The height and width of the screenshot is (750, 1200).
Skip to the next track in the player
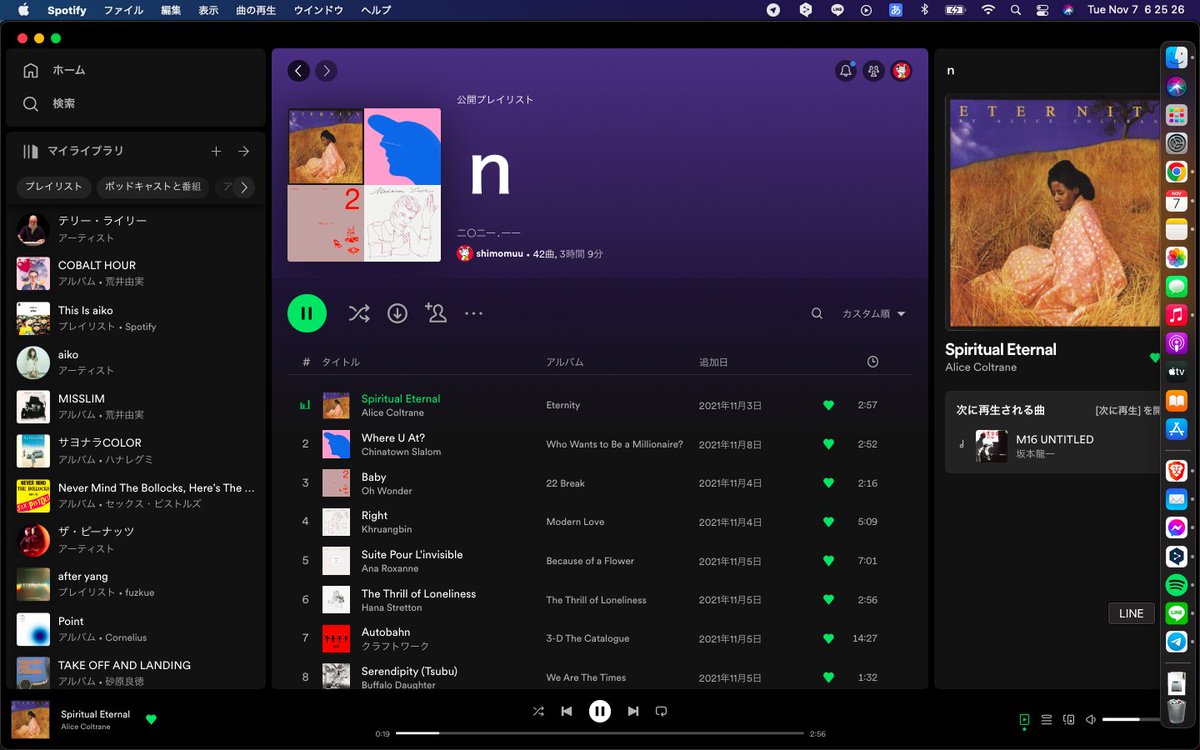(632, 711)
